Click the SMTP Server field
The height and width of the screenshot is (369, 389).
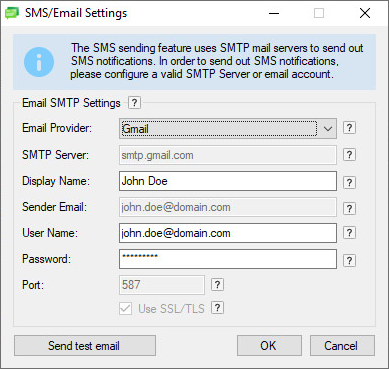coord(228,155)
